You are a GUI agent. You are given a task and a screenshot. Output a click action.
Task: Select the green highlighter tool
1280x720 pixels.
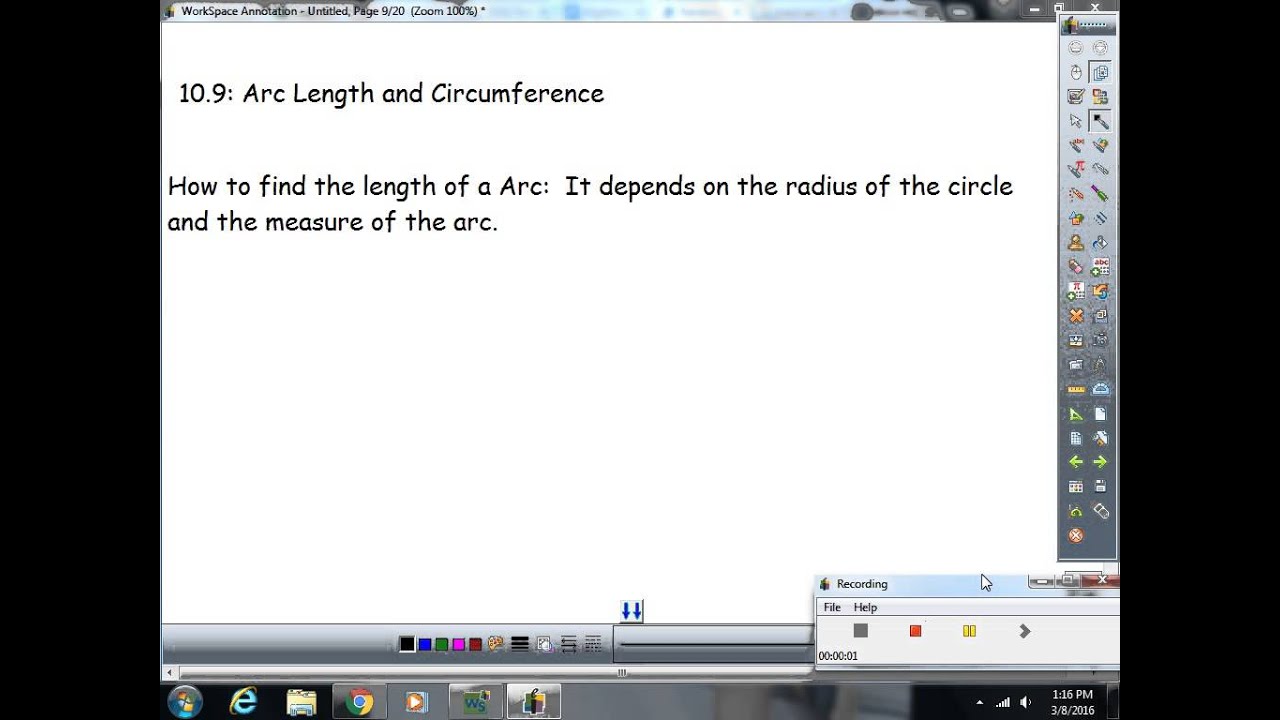click(1100, 194)
